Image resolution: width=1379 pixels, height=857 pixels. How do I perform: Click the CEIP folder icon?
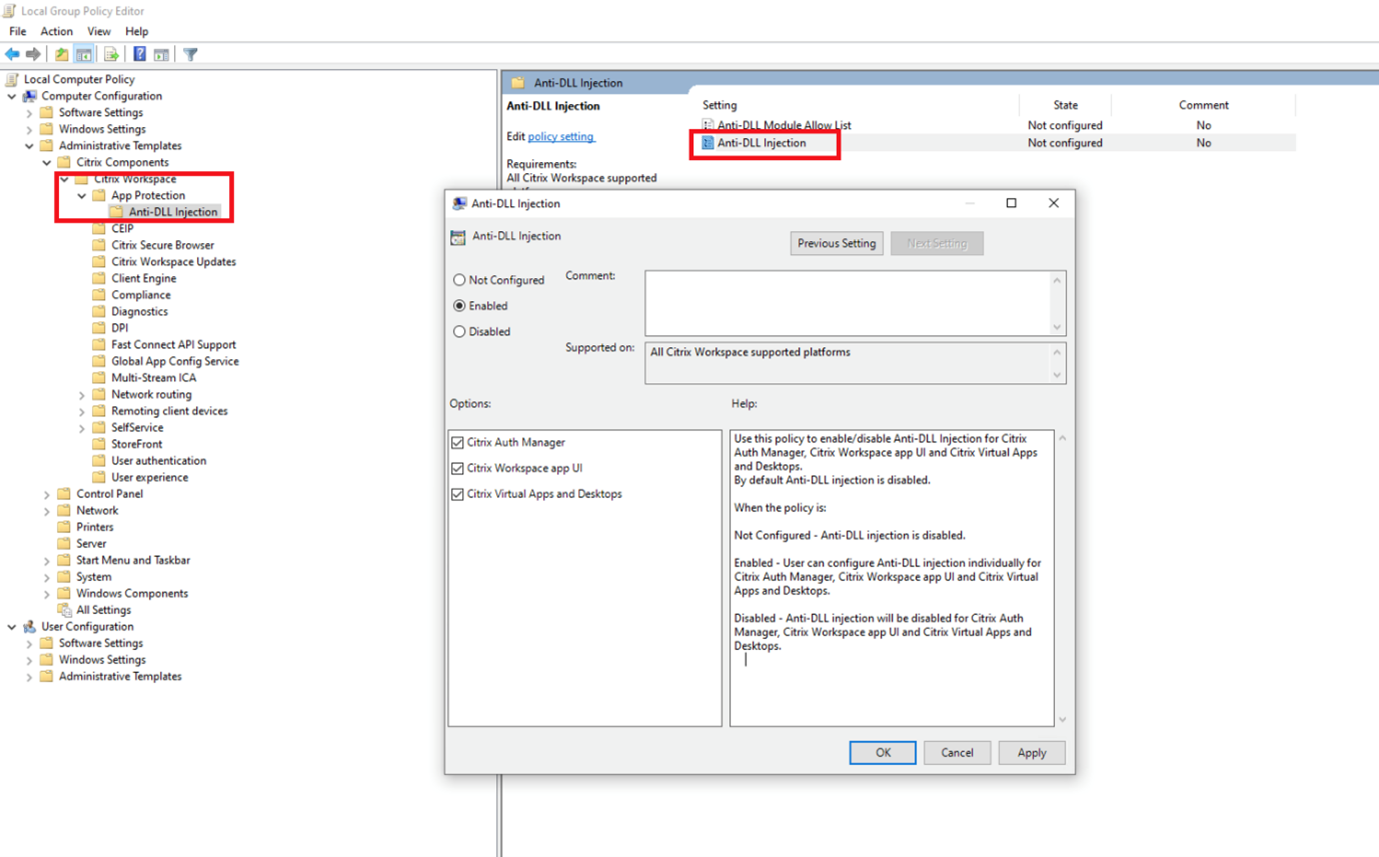(x=99, y=229)
